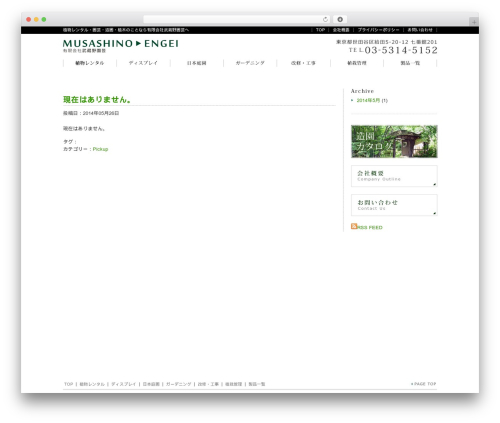The height and width of the screenshot is (423, 500).
Task: Open お問い合わせ link in black header bar
Action: pyautogui.click(x=420, y=30)
